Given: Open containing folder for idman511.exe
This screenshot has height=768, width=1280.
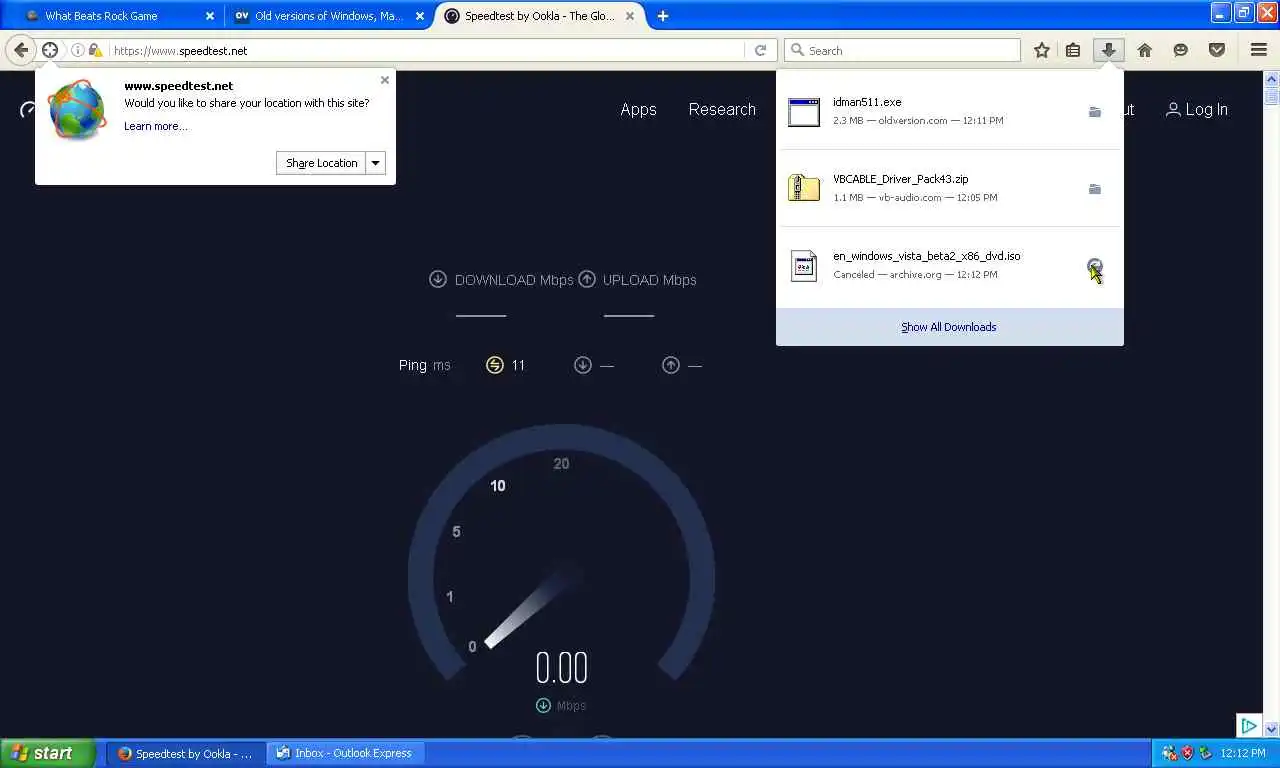Looking at the screenshot, I should click(1095, 112).
